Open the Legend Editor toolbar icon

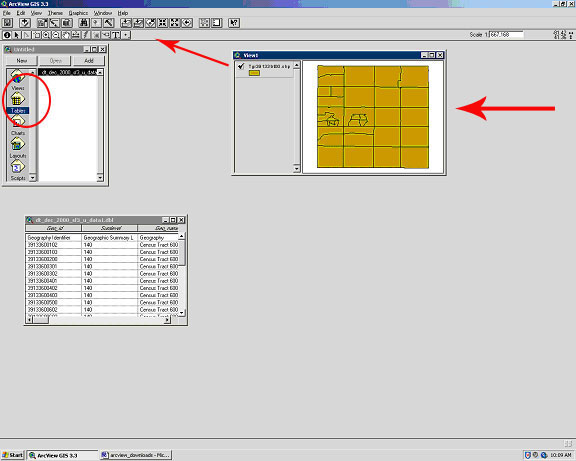[54, 23]
